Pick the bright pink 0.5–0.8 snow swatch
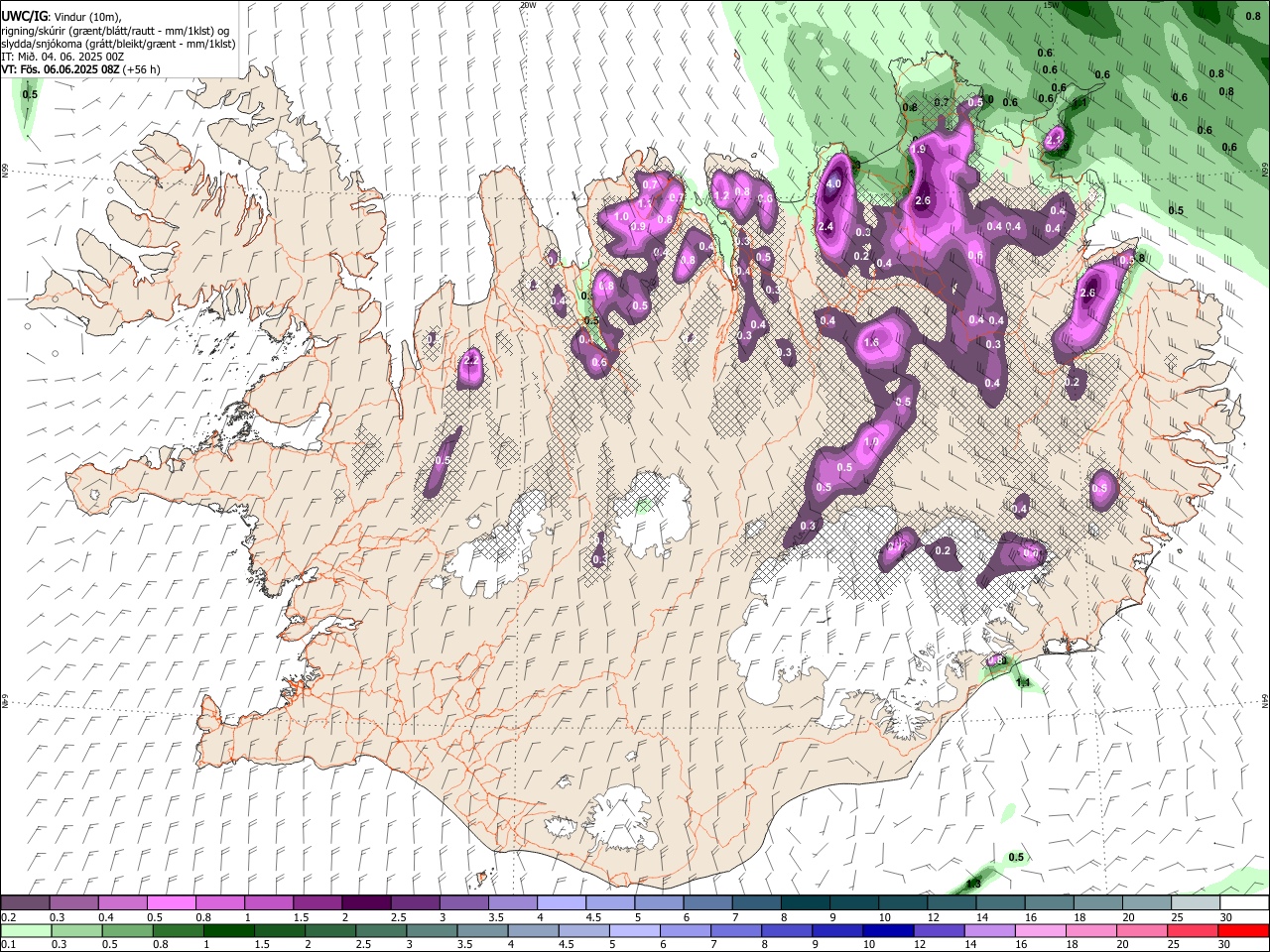The width and height of the screenshot is (1270, 952). click(x=171, y=903)
